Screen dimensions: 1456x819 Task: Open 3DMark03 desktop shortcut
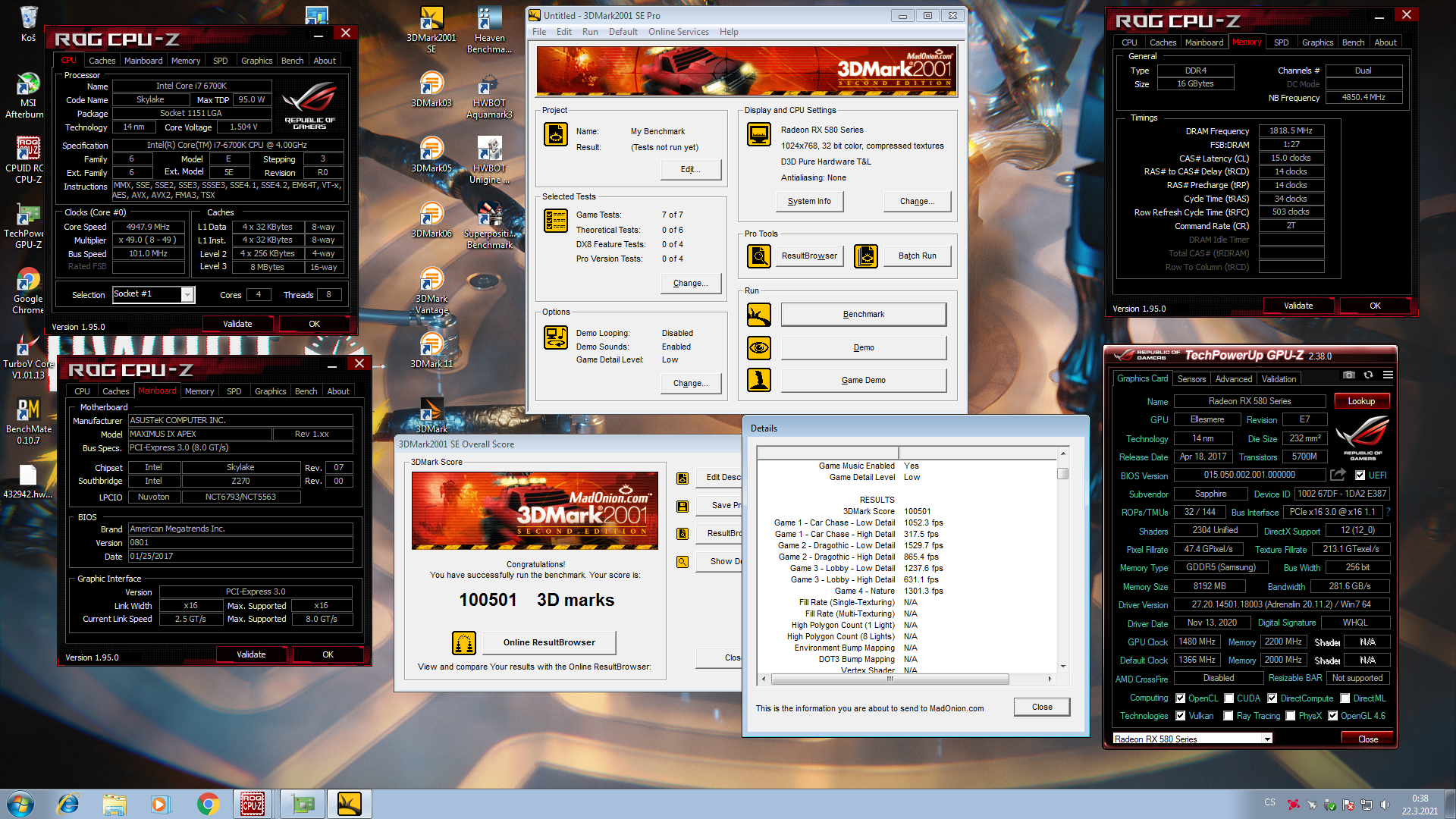point(431,89)
